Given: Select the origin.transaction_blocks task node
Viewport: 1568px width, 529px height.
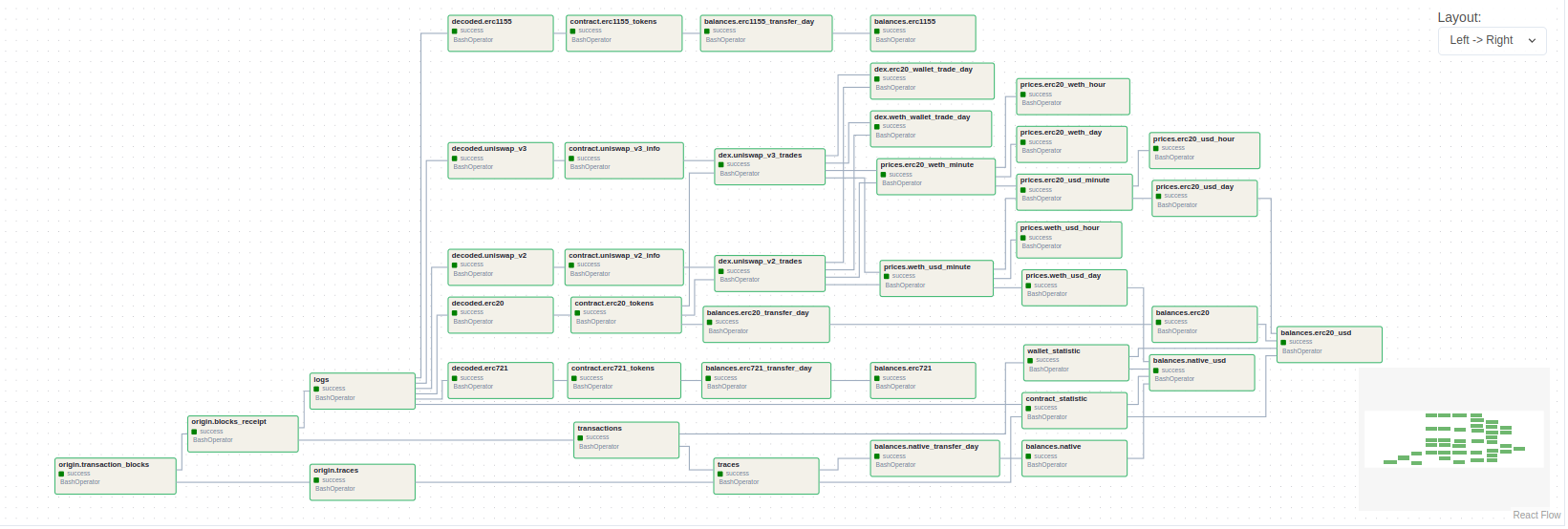Looking at the screenshot, I should pos(116,476).
